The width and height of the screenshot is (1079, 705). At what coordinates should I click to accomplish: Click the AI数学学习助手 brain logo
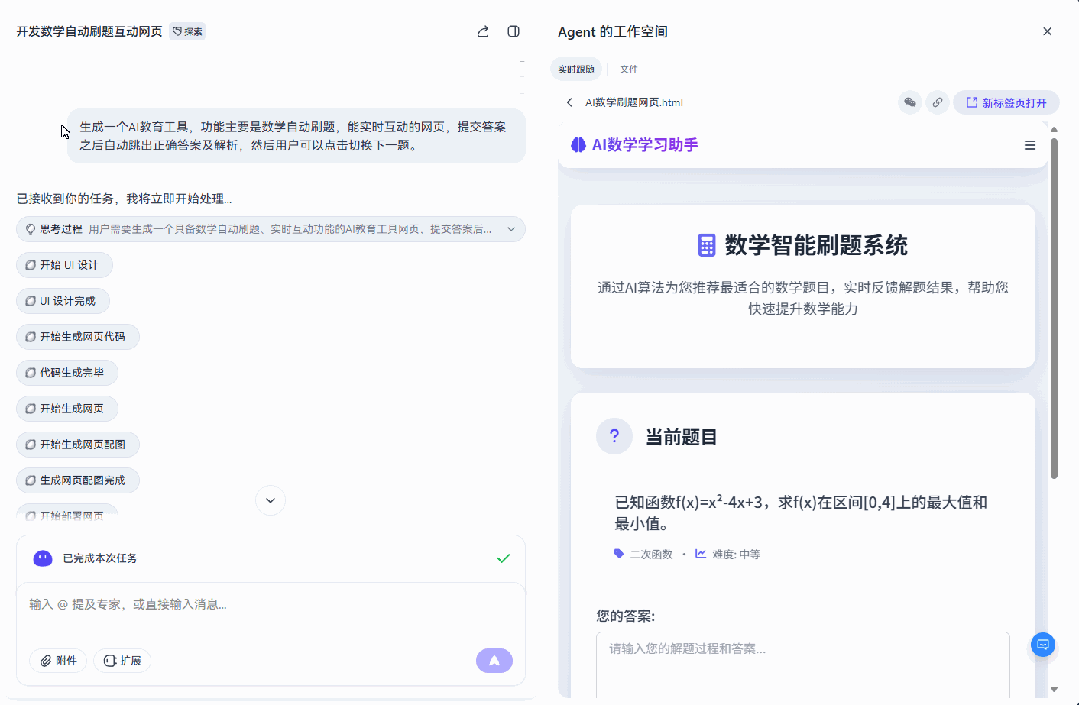(577, 145)
